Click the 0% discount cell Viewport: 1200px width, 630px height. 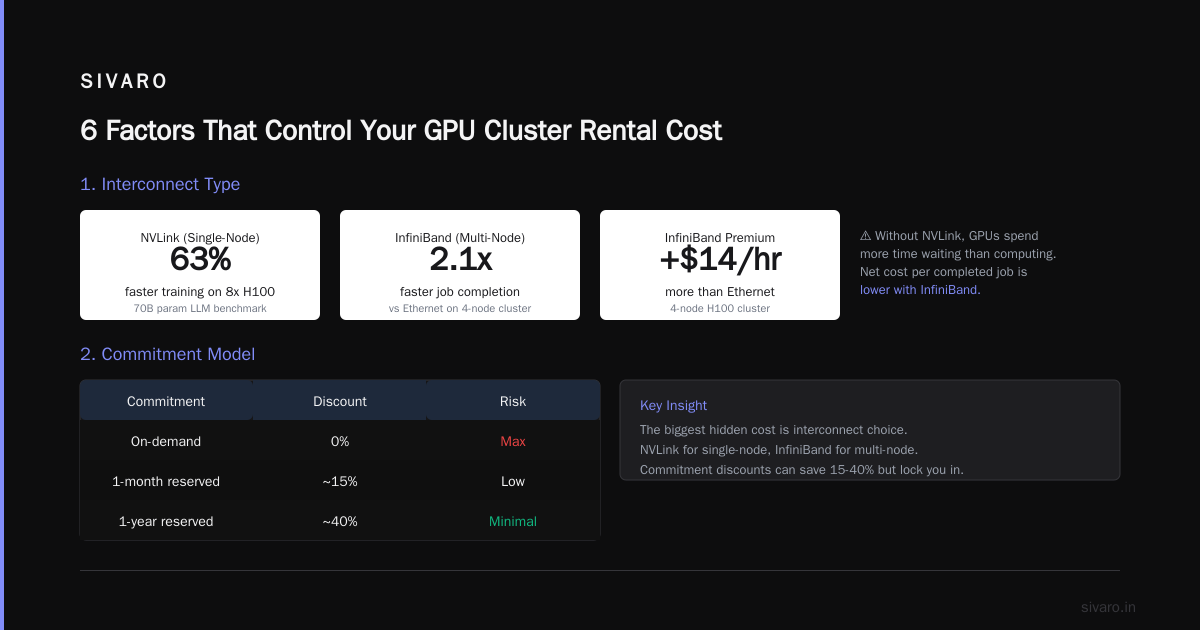[x=340, y=441]
